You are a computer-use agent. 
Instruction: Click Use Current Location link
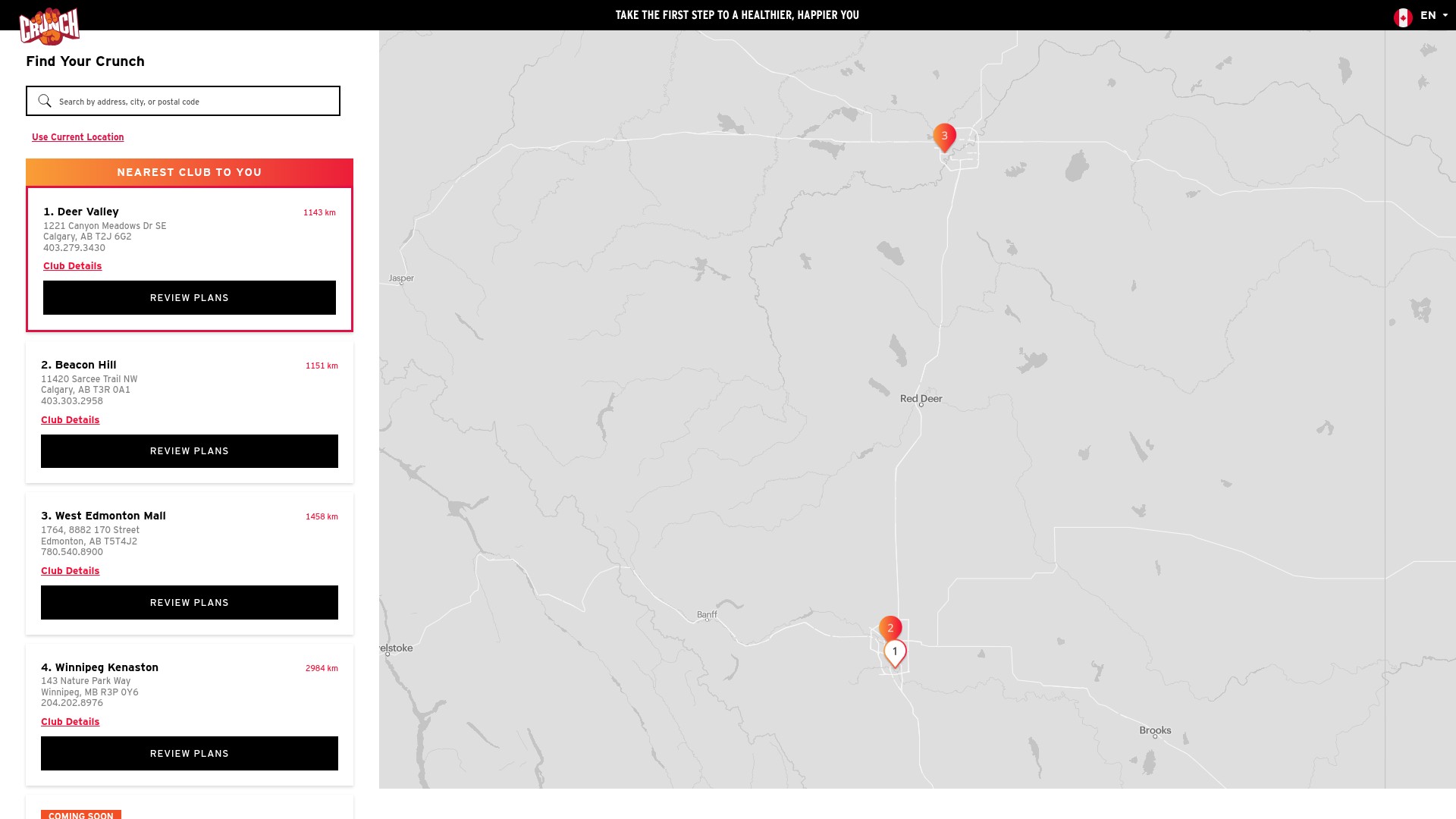tap(77, 137)
